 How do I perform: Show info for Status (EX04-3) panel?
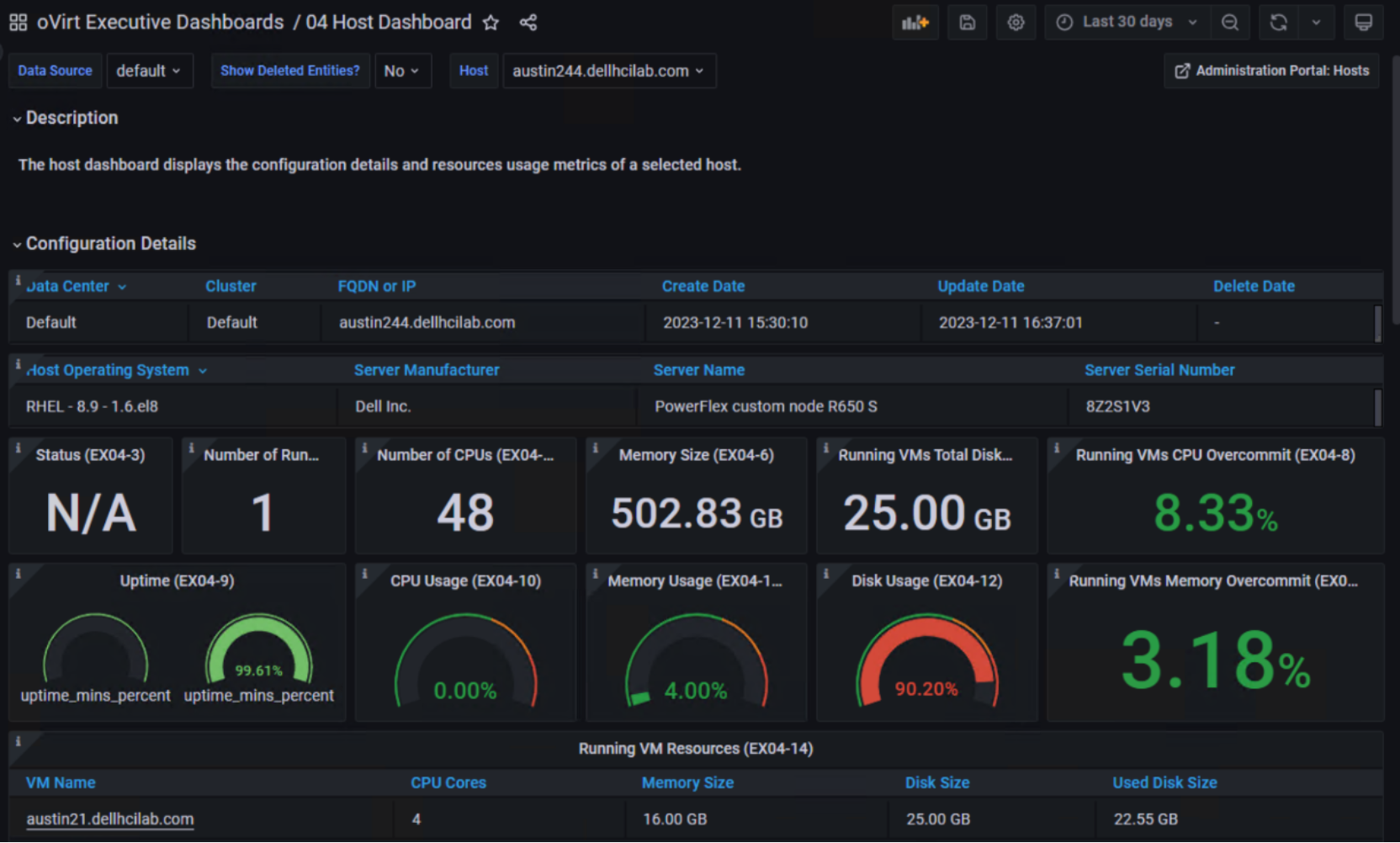pyautogui.click(x=18, y=448)
